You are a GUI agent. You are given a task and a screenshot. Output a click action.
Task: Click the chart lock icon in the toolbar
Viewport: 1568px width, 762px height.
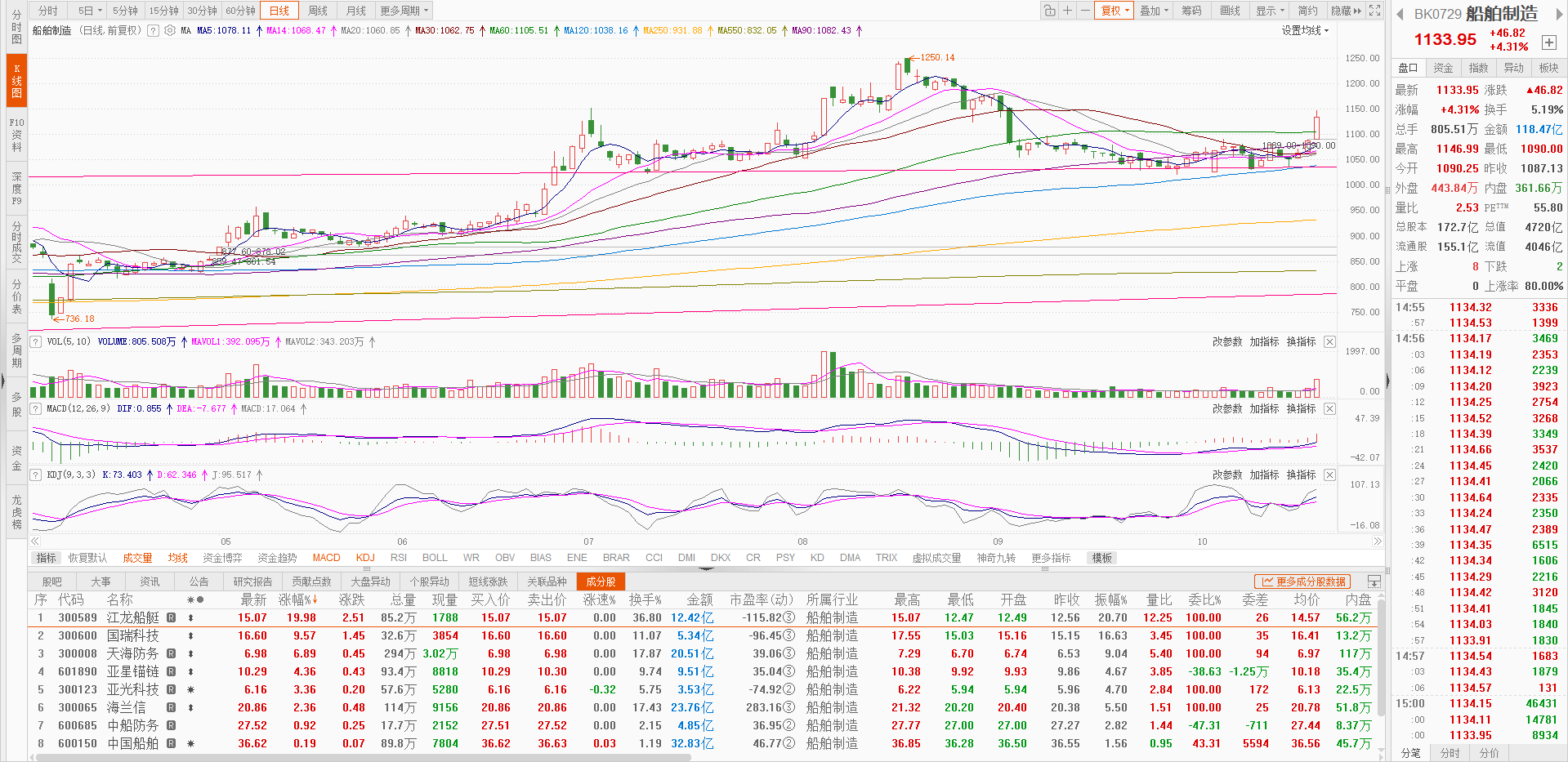[1049, 11]
